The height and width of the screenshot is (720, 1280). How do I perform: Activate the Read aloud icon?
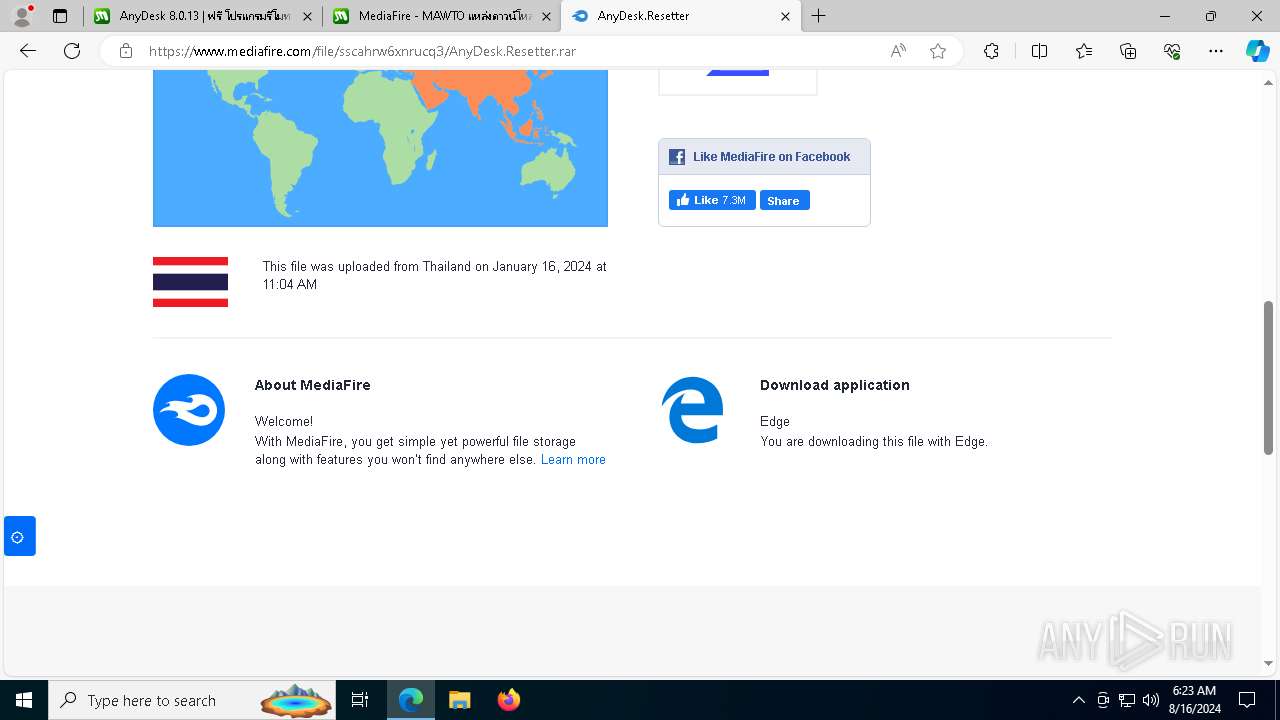898,51
